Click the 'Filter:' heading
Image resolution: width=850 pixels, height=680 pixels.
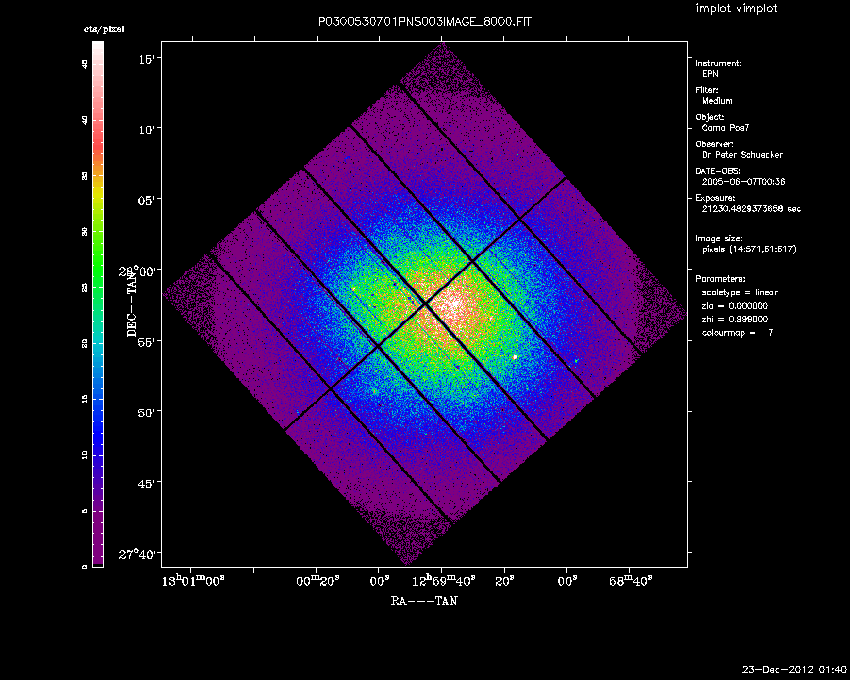(707, 90)
